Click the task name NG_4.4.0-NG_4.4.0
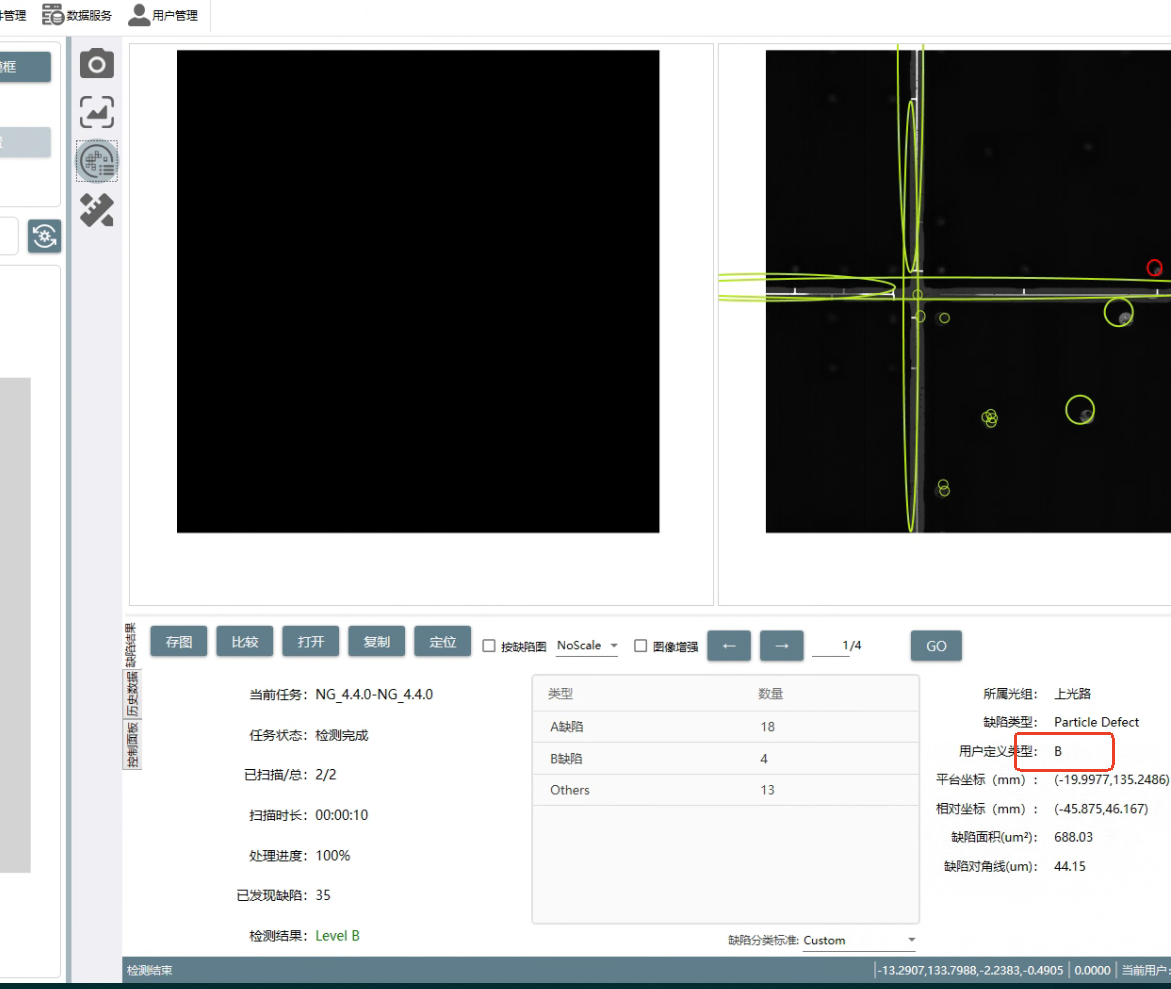Screen dimensions: 1171x989 click(374, 695)
